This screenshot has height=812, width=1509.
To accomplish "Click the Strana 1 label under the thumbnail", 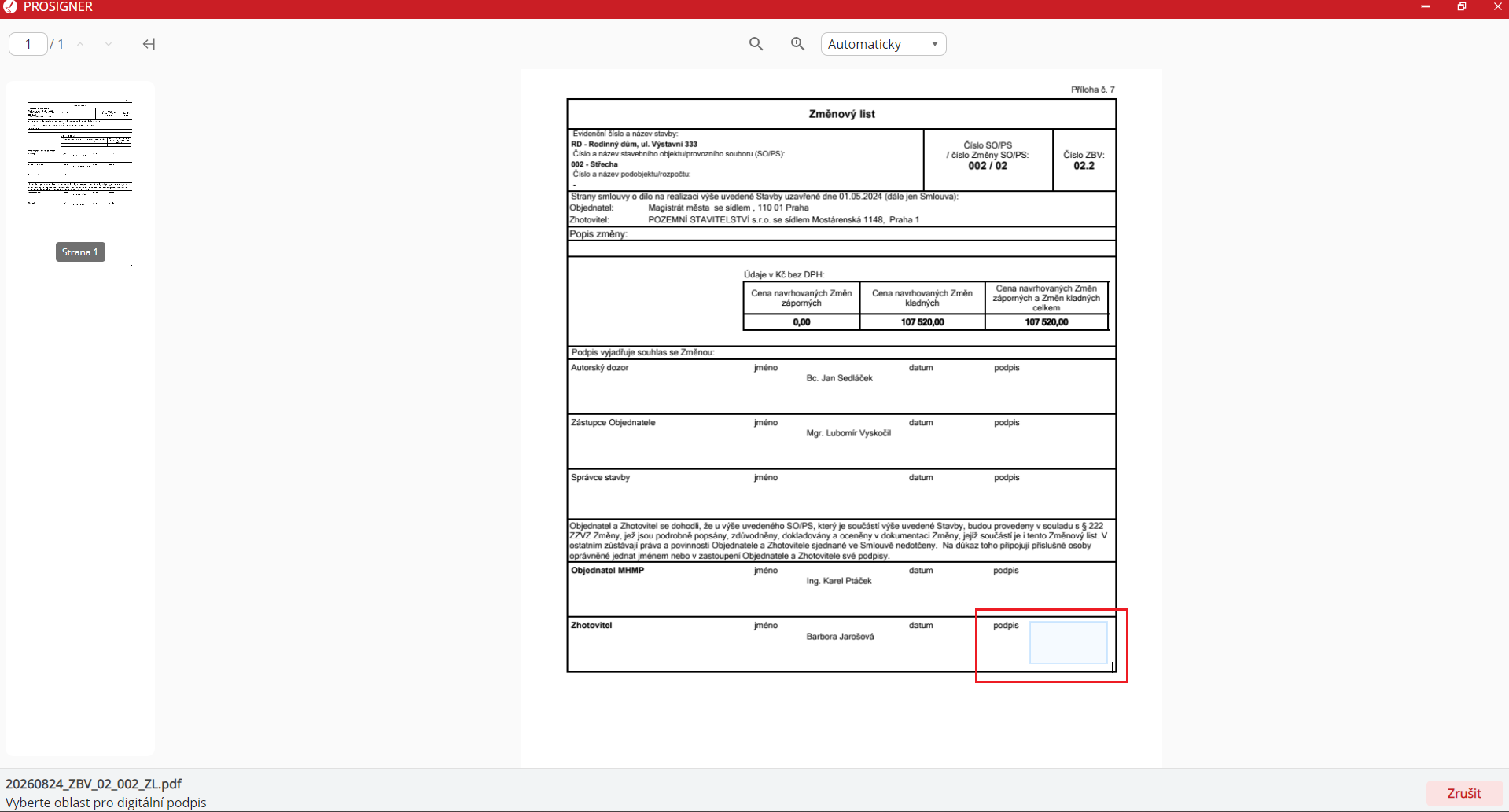I will pos(80,252).
